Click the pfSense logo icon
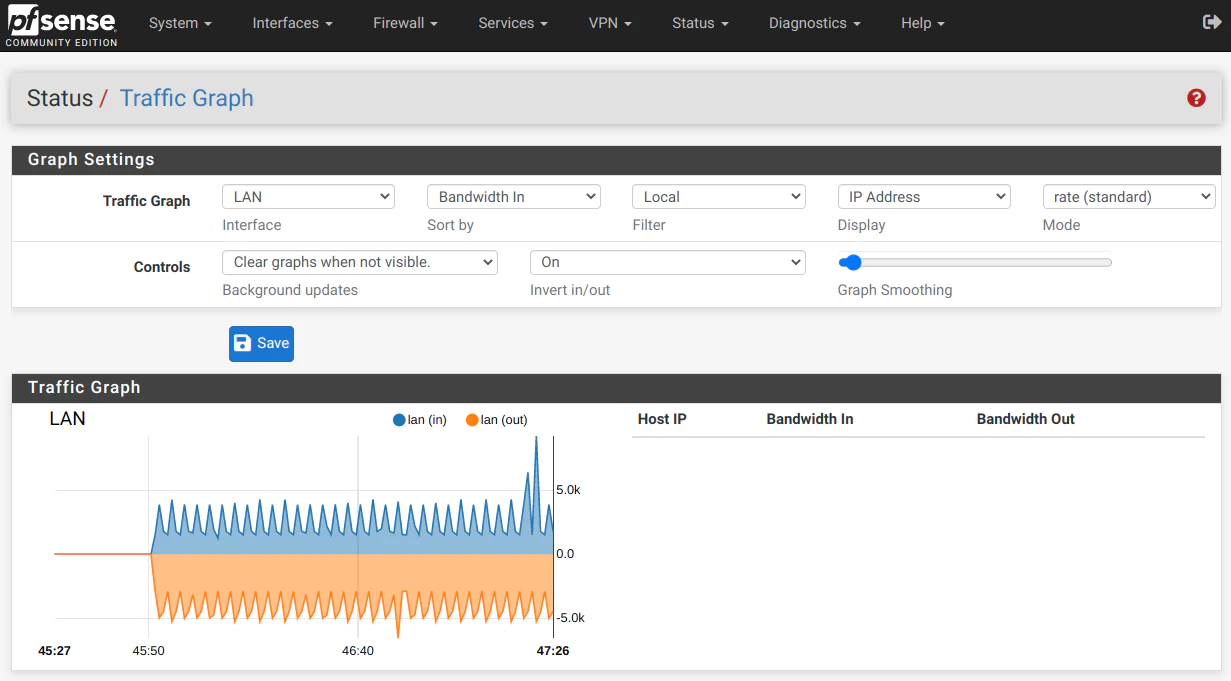 (61, 24)
